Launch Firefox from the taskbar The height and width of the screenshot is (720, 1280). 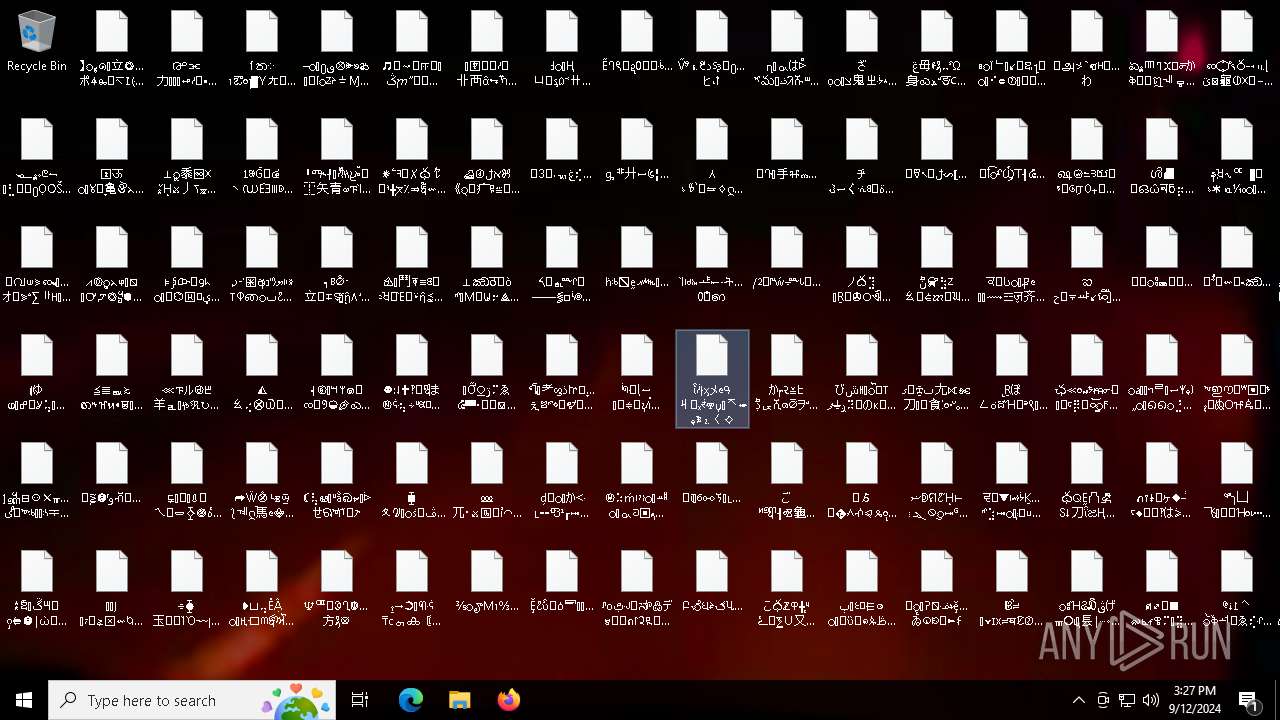point(509,700)
